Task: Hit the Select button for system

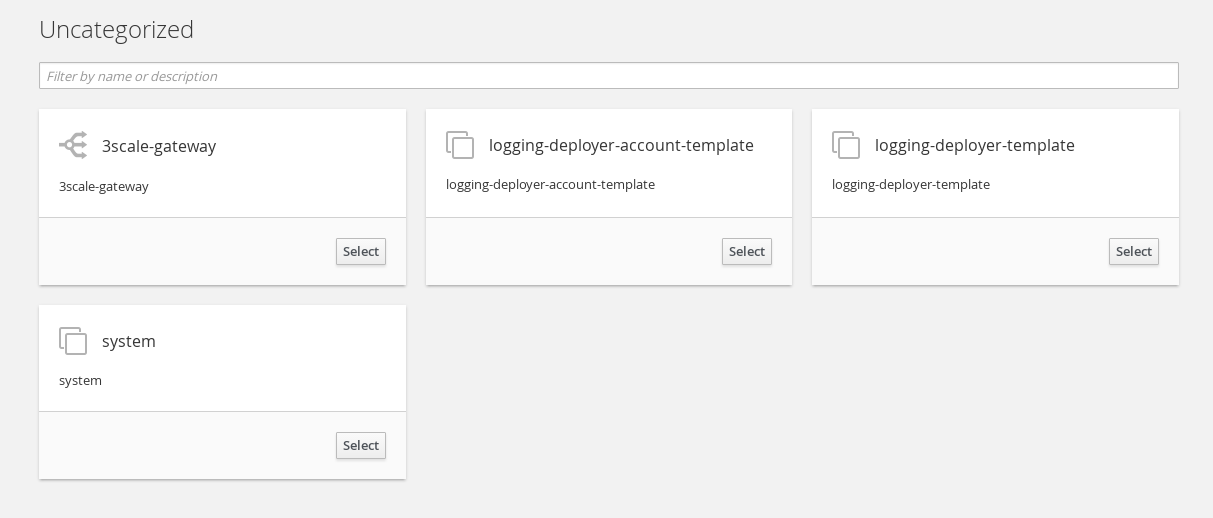Action: pos(360,446)
